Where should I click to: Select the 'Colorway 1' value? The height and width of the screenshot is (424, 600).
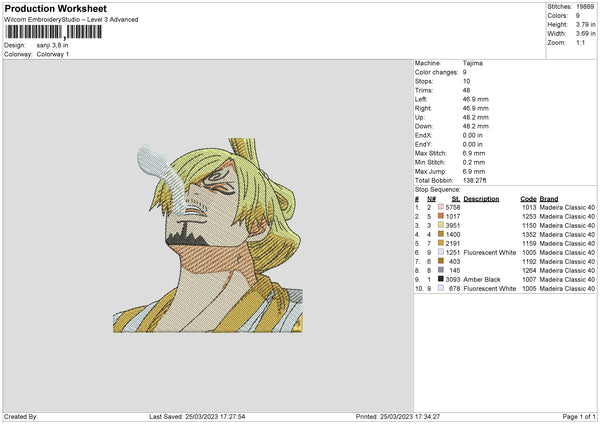[53, 54]
